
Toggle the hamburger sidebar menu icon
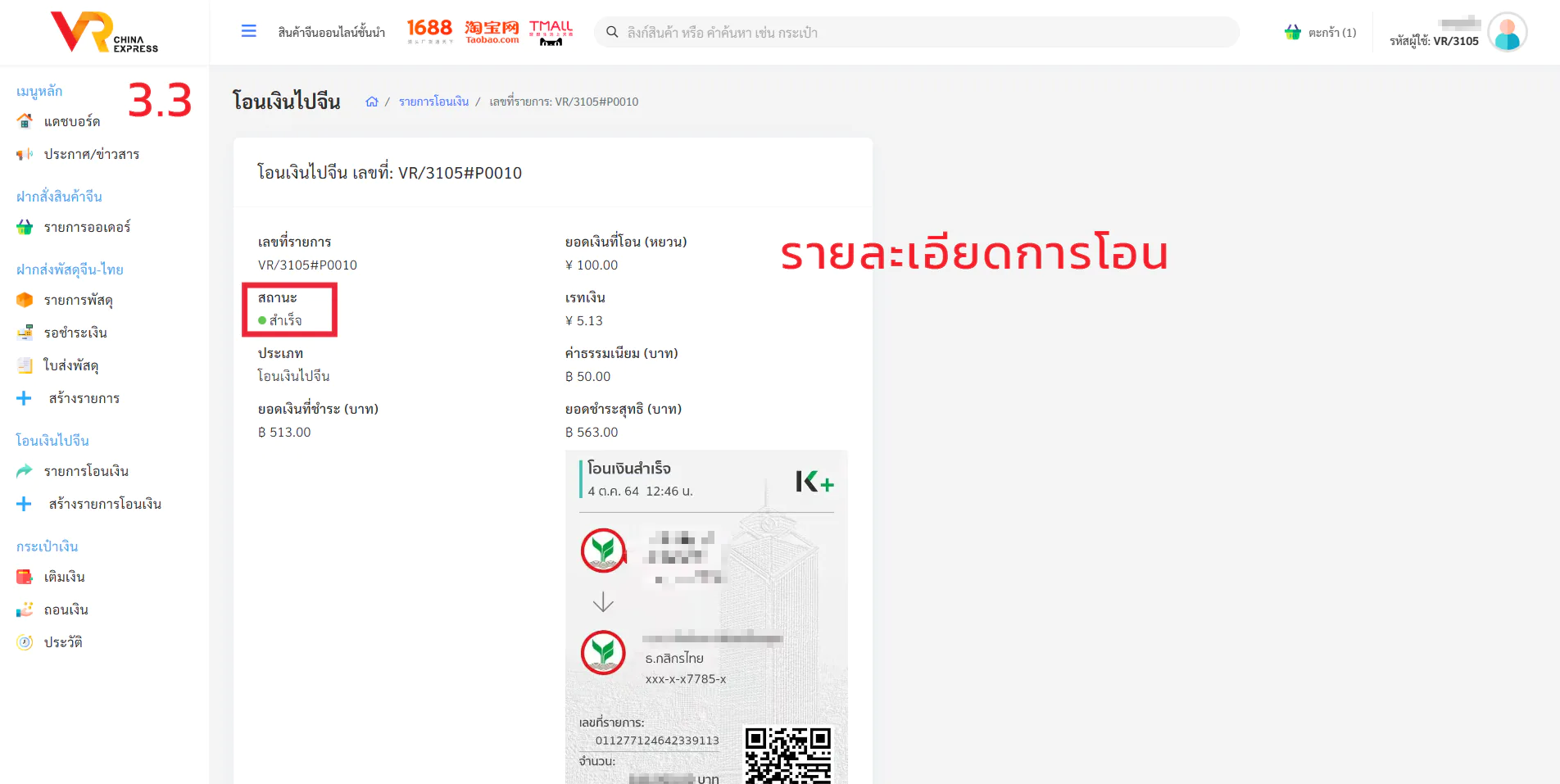tap(249, 31)
